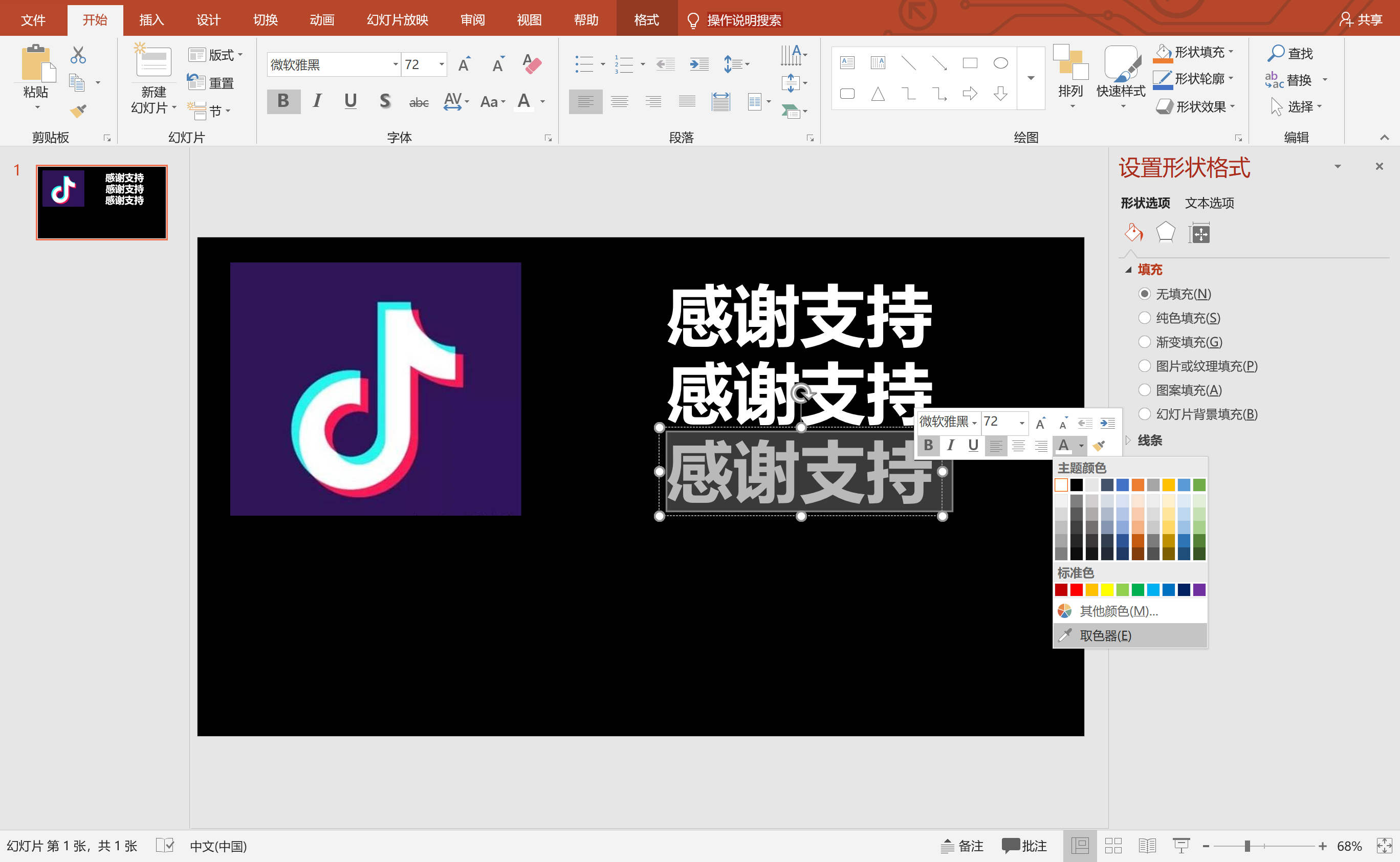Click the TikTok logo image on slide
The height and width of the screenshot is (862, 1400).
point(375,389)
